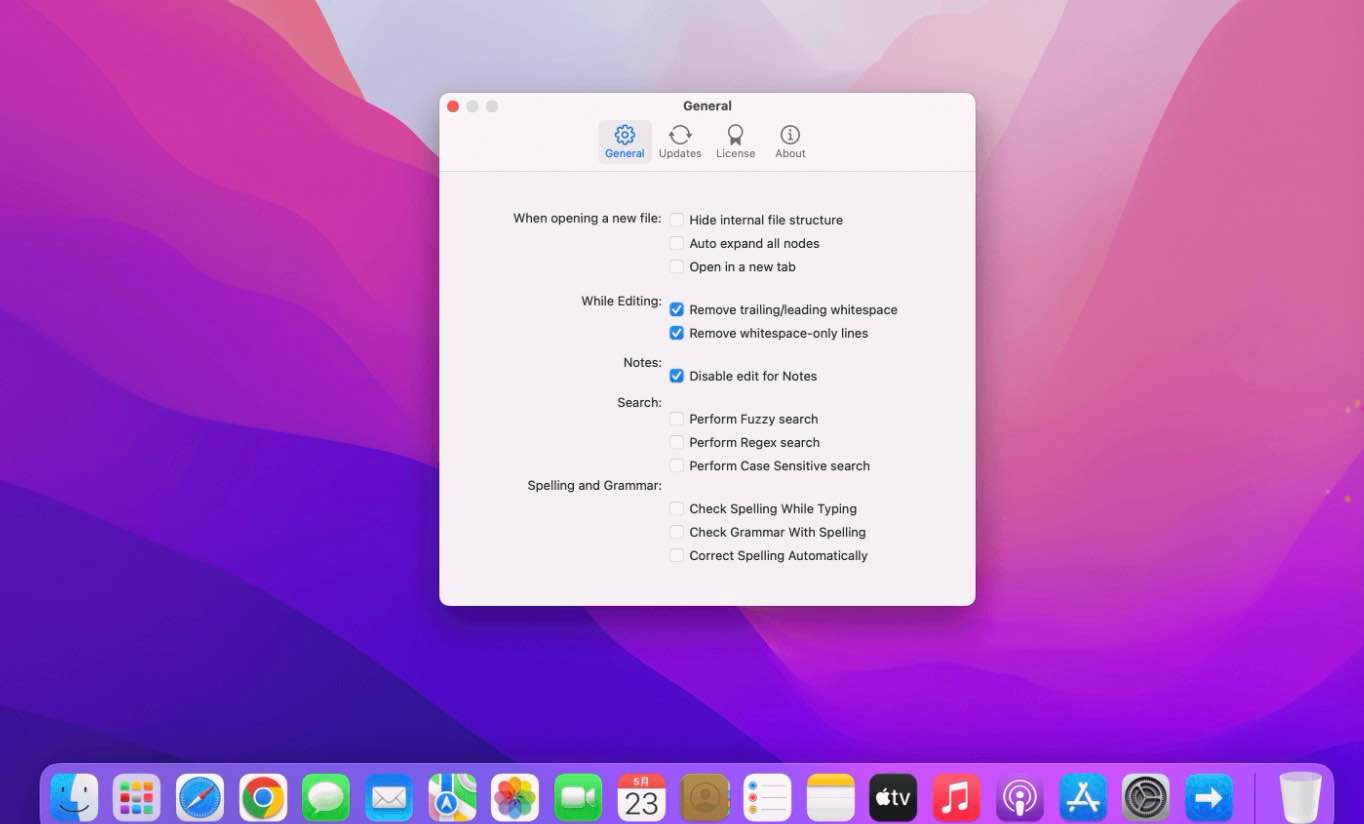Turn on Perform Fuzzy search
Viewport: 1364px width, 824px height.
pos(677,419)
